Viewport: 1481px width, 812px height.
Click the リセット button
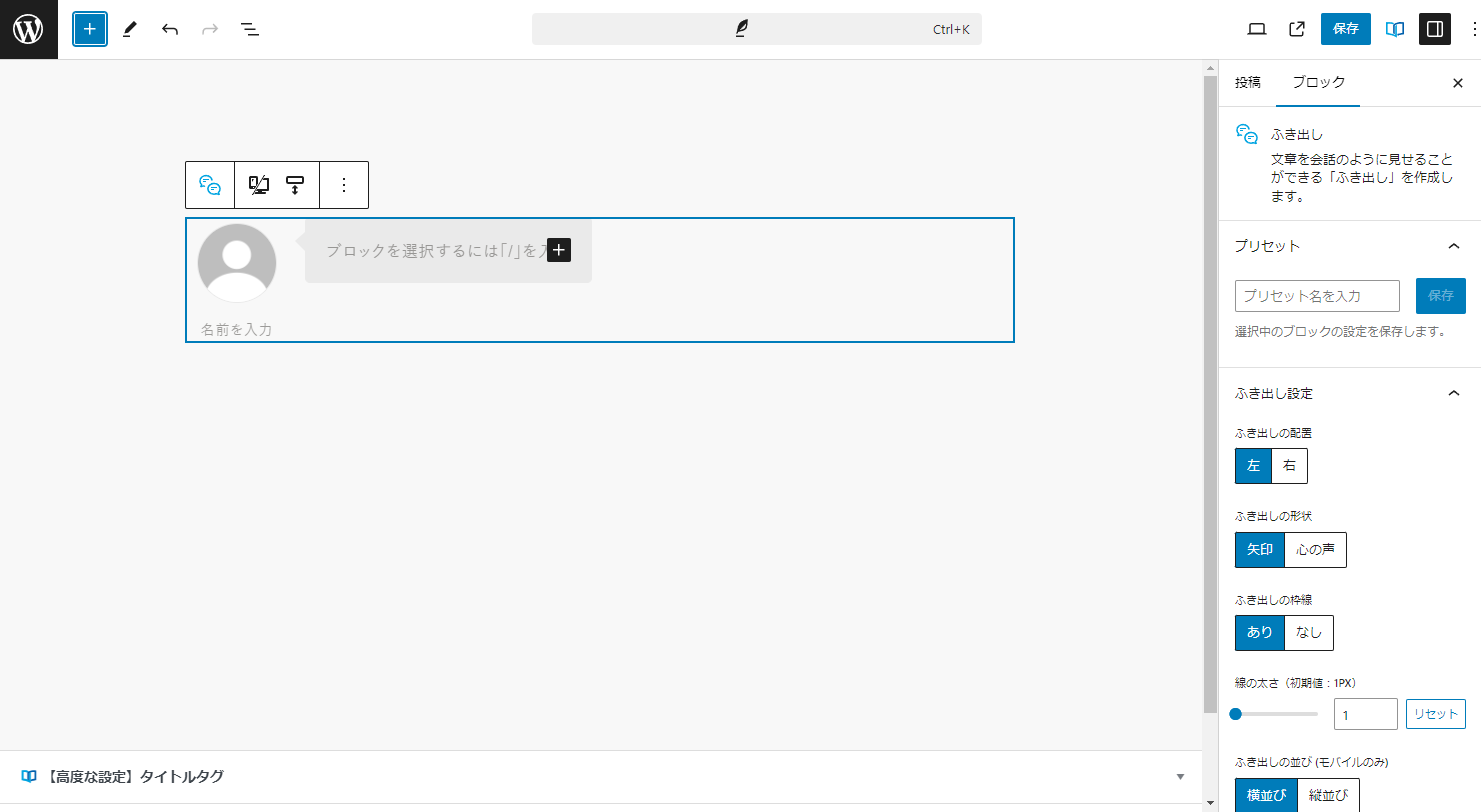1436,714
